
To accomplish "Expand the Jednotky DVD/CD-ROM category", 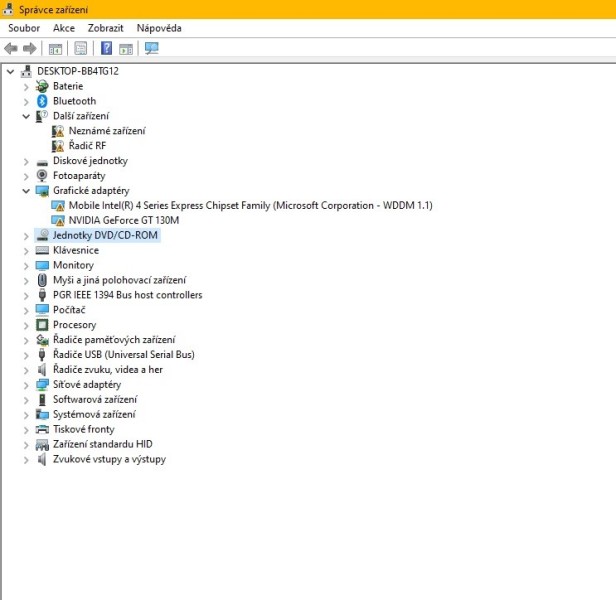I will 26,236.
